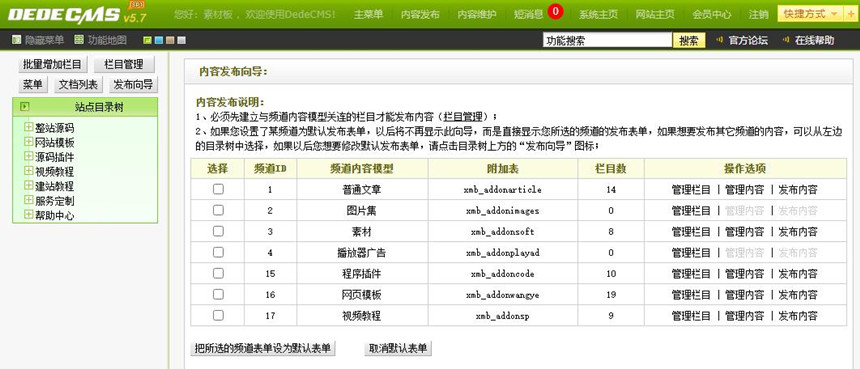
Task: Open the 快捷方式 dropdown arrow
Action: [x=834, y=14]
